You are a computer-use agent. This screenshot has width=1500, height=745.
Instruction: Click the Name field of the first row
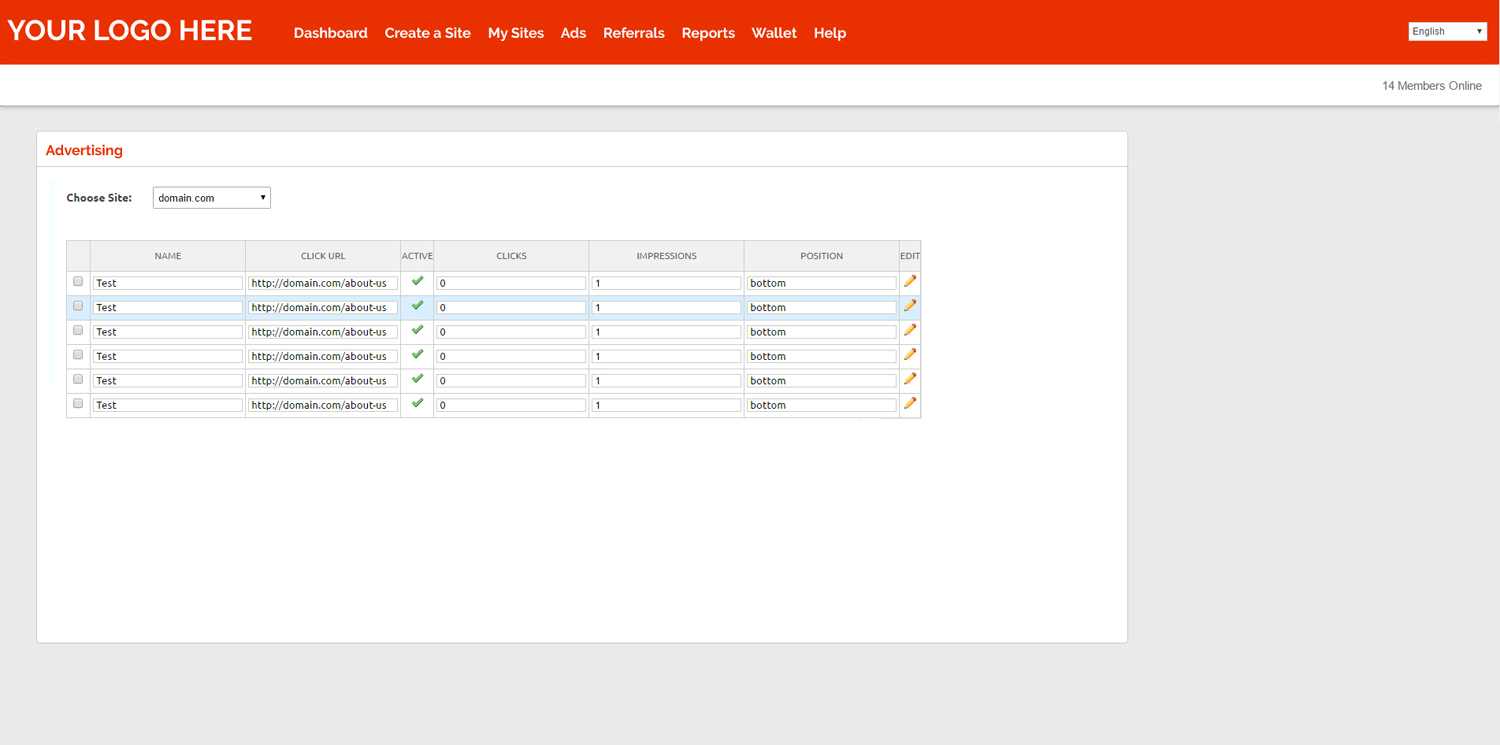pos(168,283)
